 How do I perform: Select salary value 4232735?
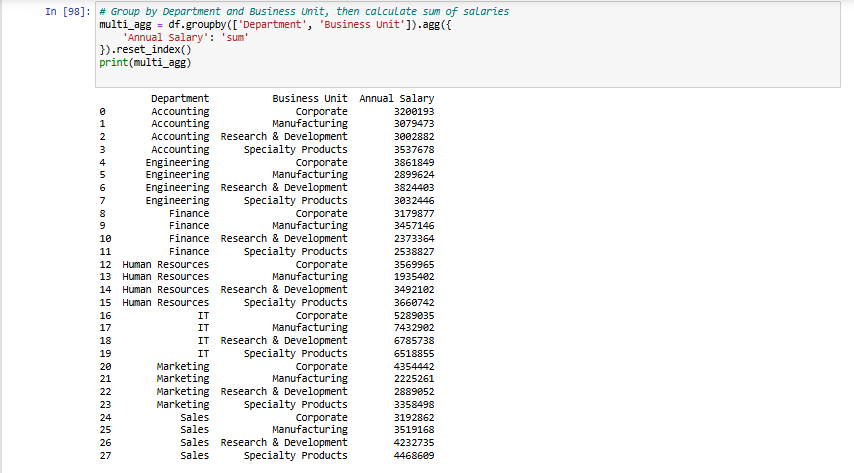coord(414,443)
